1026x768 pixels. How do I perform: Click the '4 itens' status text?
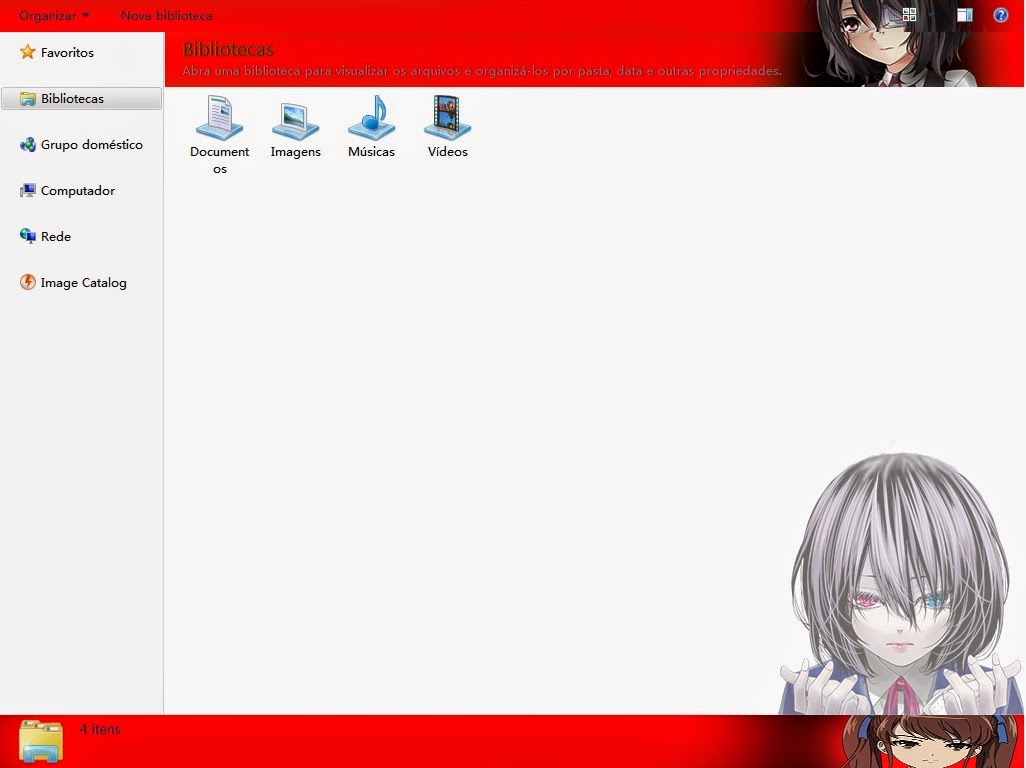pyautogui.click(x=100, y=729)
